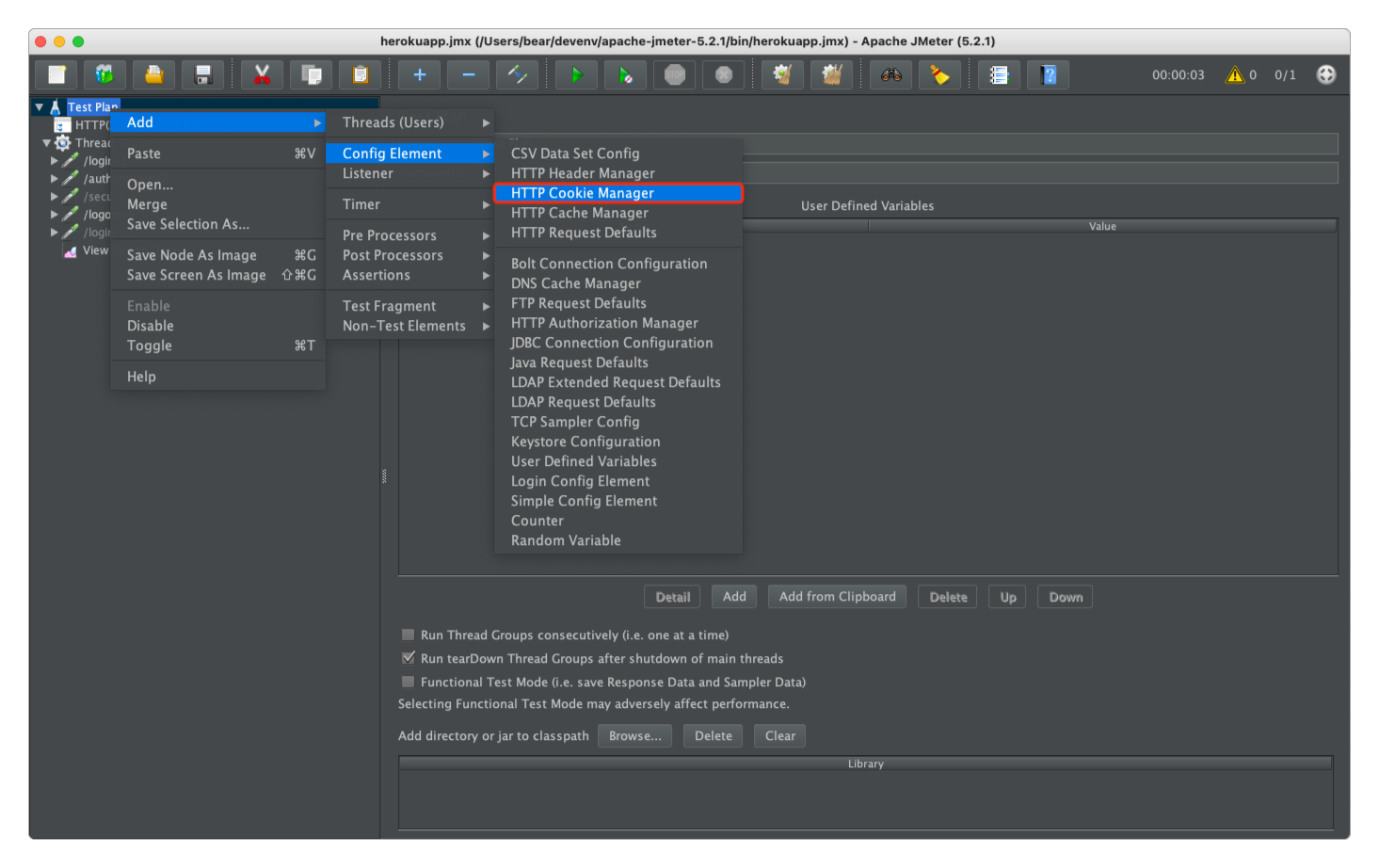This screenshot has height=868, width=1379.
Task: Click the Cut scissors icon
Action: (x=262, y=74)
